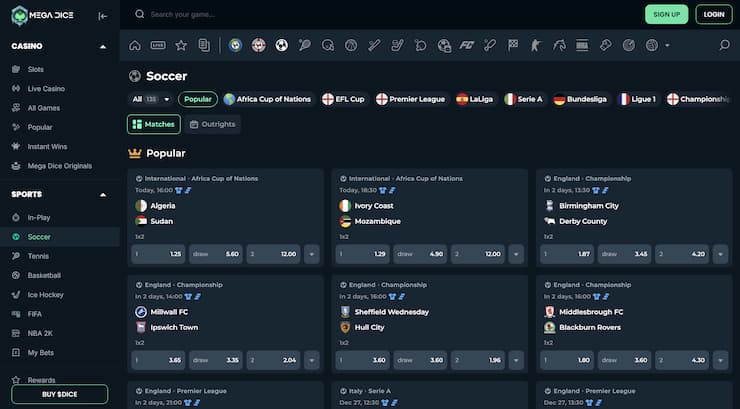Open Live Casino from sidebar
Screen dimensions: 740x409
pos(45,88)
